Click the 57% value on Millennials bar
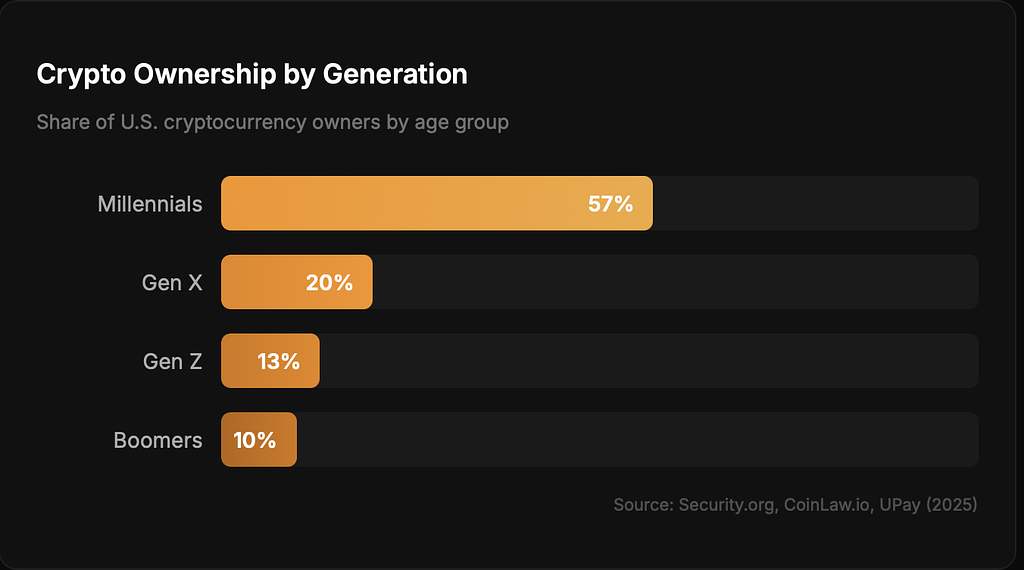The image size is (1024, 570). [610, 204]
